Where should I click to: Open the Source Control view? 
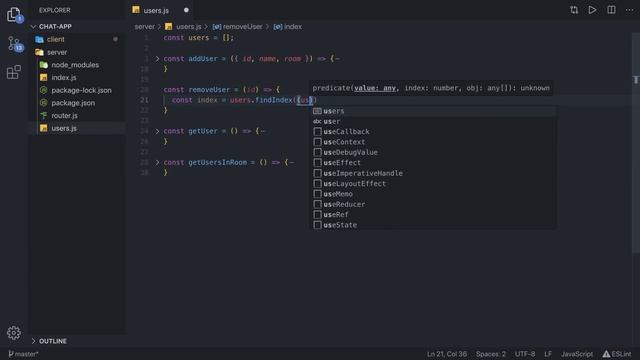point(15,44)
